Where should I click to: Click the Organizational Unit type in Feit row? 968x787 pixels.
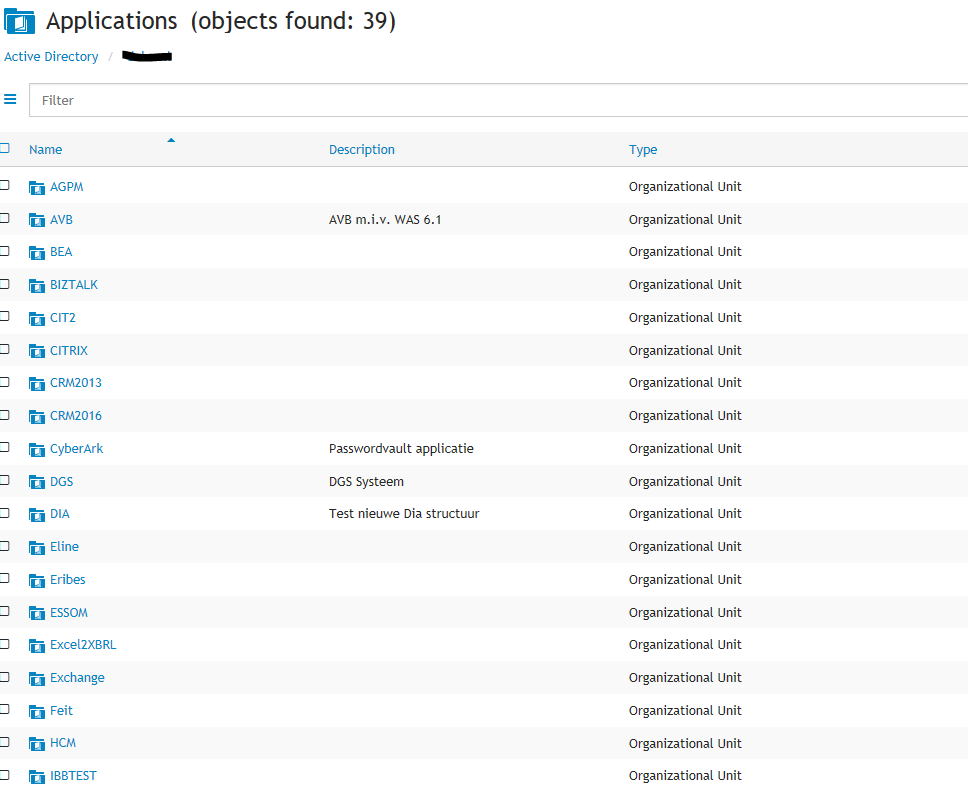pyautogui.click(x=685, y=710)
